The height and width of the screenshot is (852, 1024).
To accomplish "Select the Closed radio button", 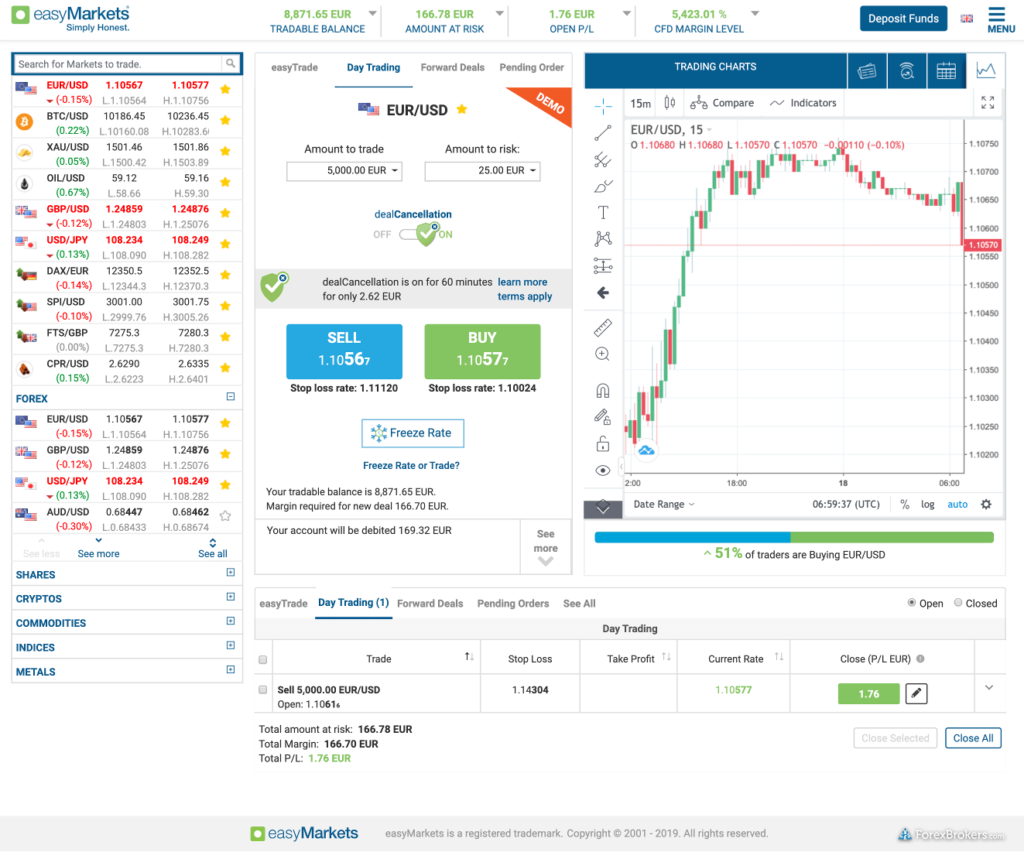I will click(958, 603).
